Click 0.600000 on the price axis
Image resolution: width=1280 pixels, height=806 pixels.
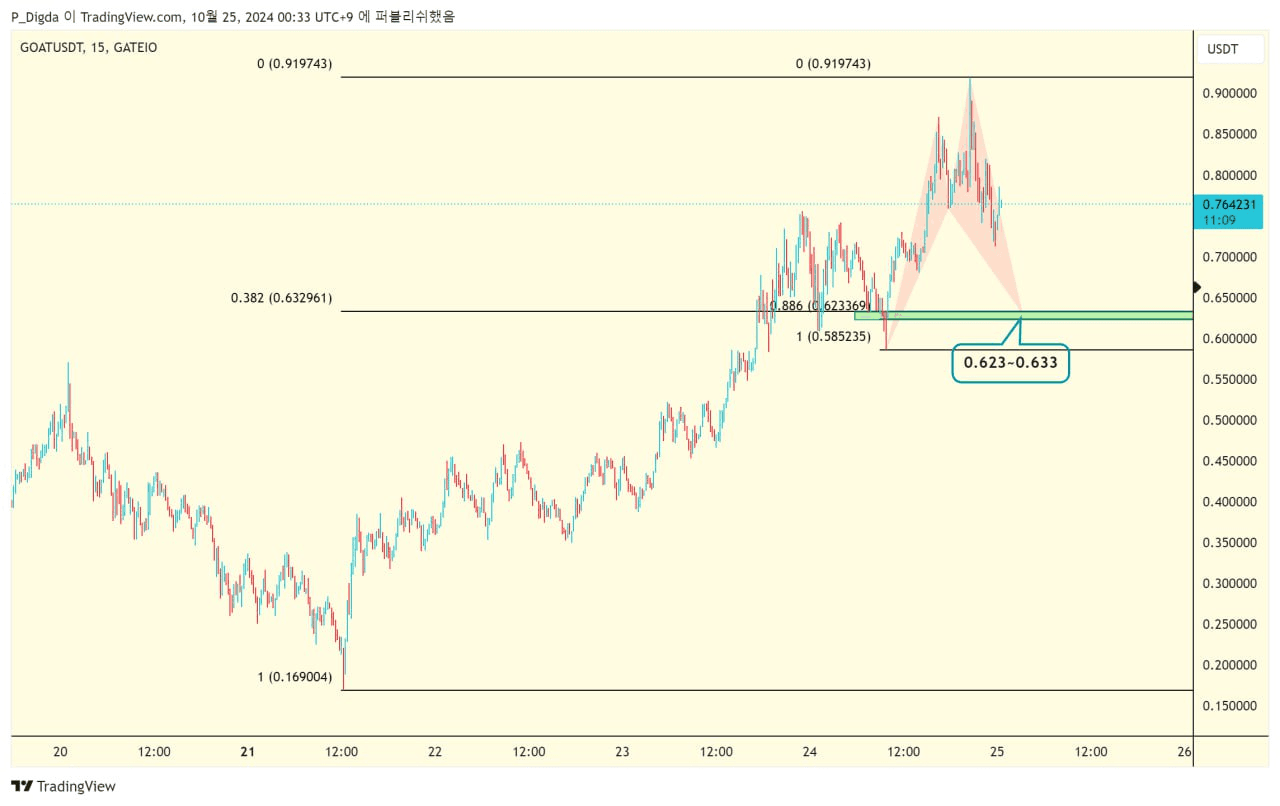coord(1229,339)
